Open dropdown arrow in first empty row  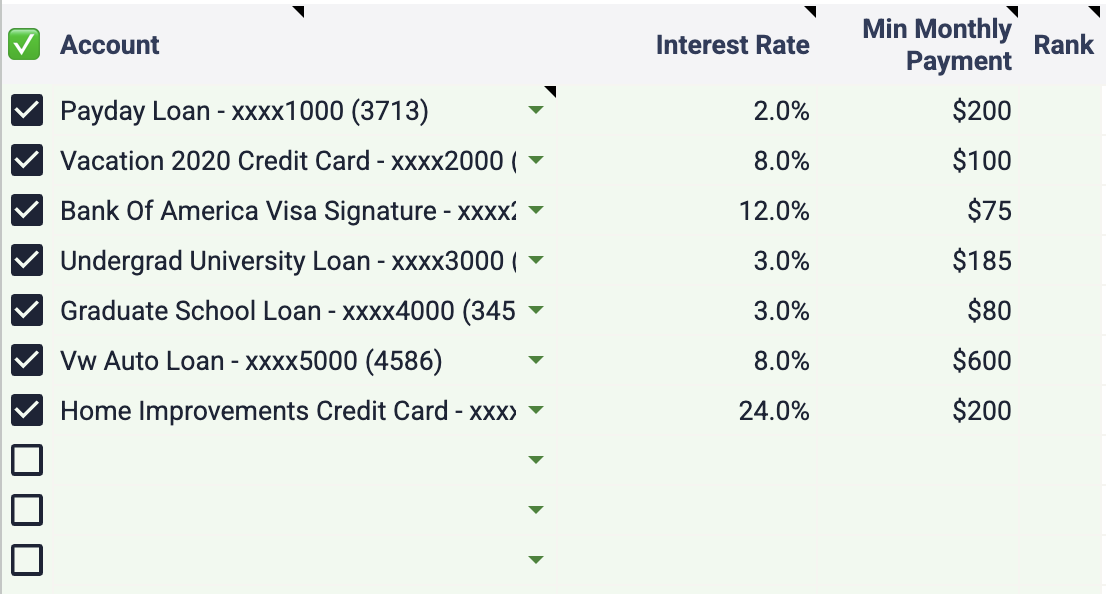pos(536,460)
